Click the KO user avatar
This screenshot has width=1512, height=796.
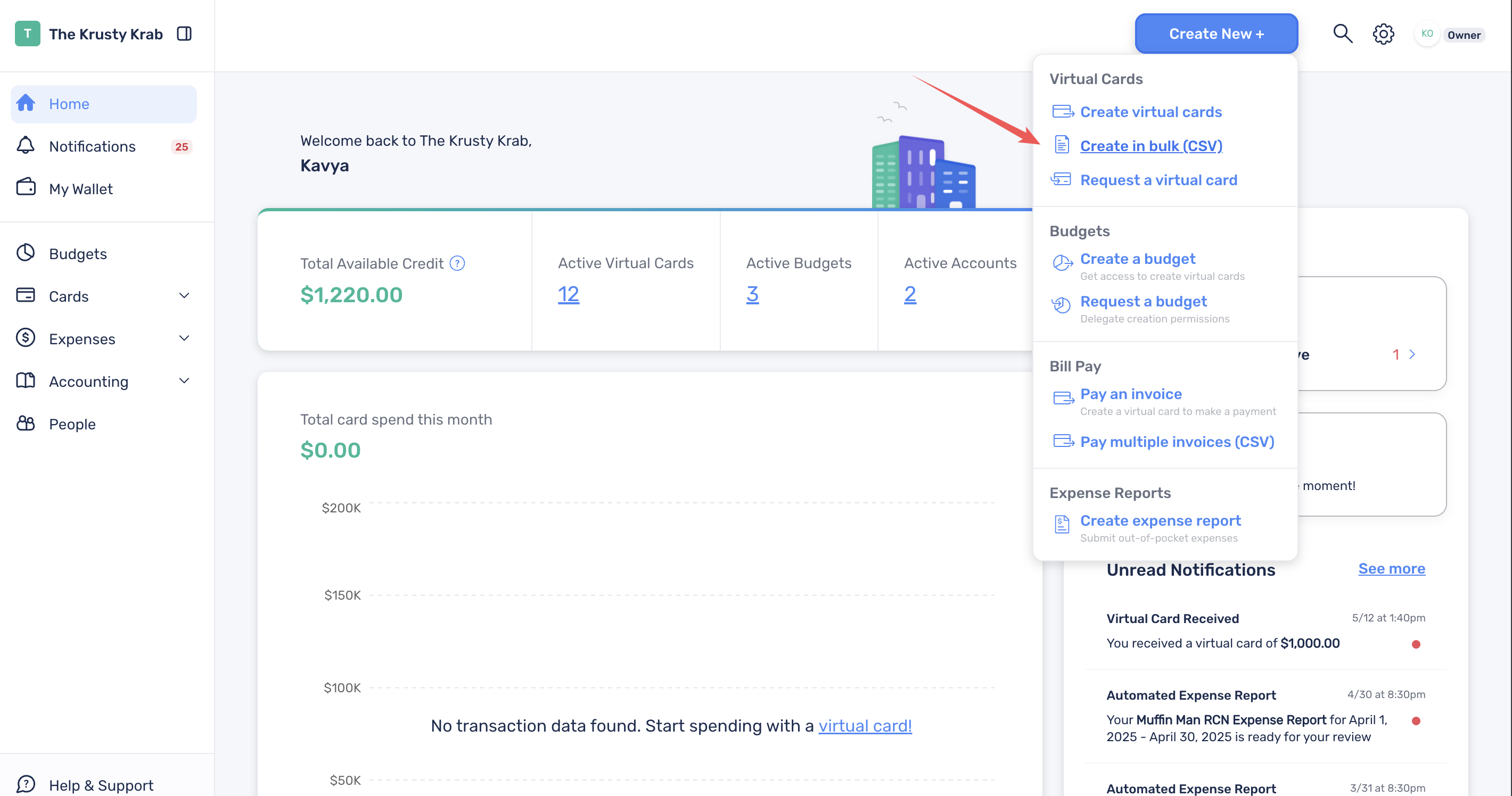click(1427, 34)
